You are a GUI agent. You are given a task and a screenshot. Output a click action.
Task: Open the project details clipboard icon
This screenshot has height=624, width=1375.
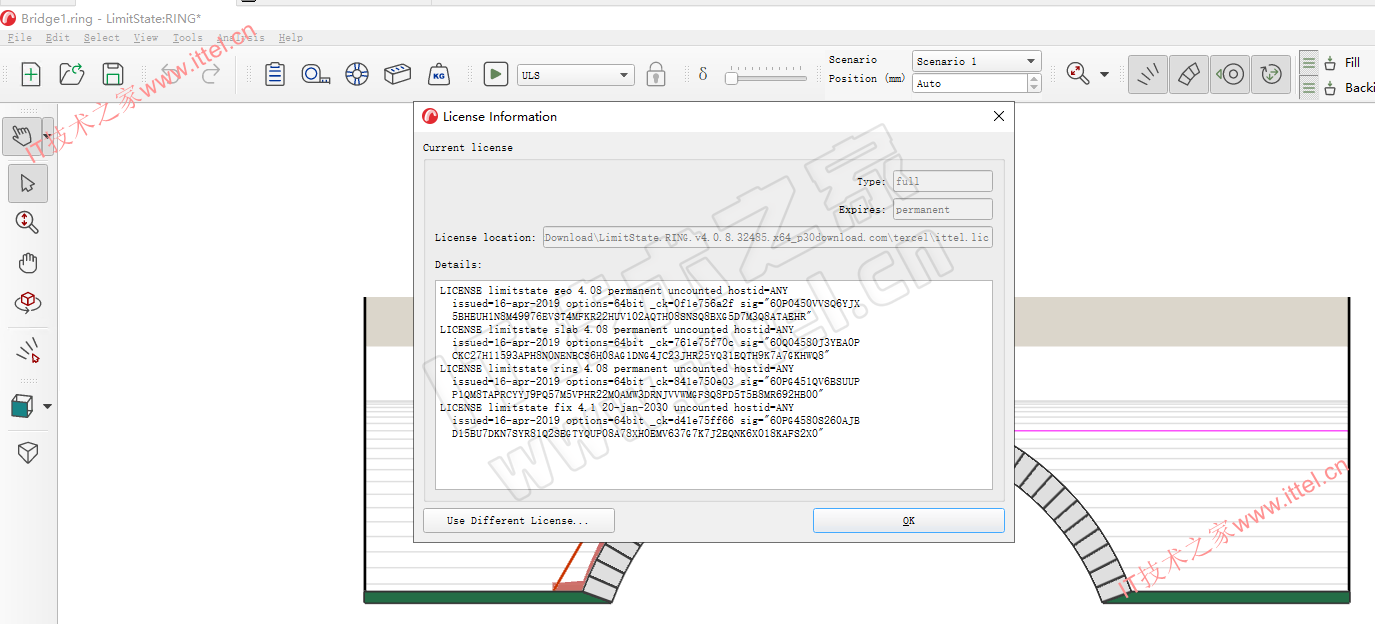(x=275, y=74)
